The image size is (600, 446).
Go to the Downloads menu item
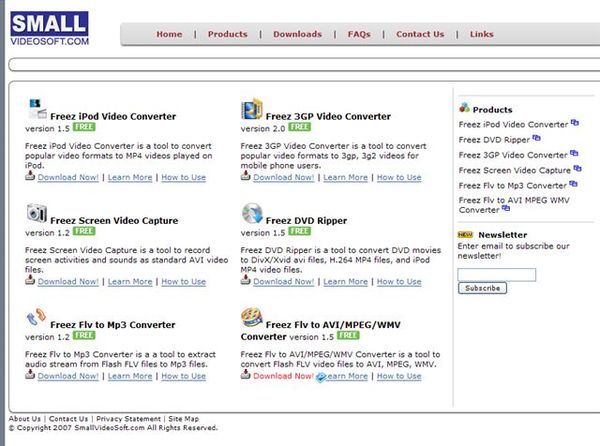pyautogui.click(x=297, y=34)
